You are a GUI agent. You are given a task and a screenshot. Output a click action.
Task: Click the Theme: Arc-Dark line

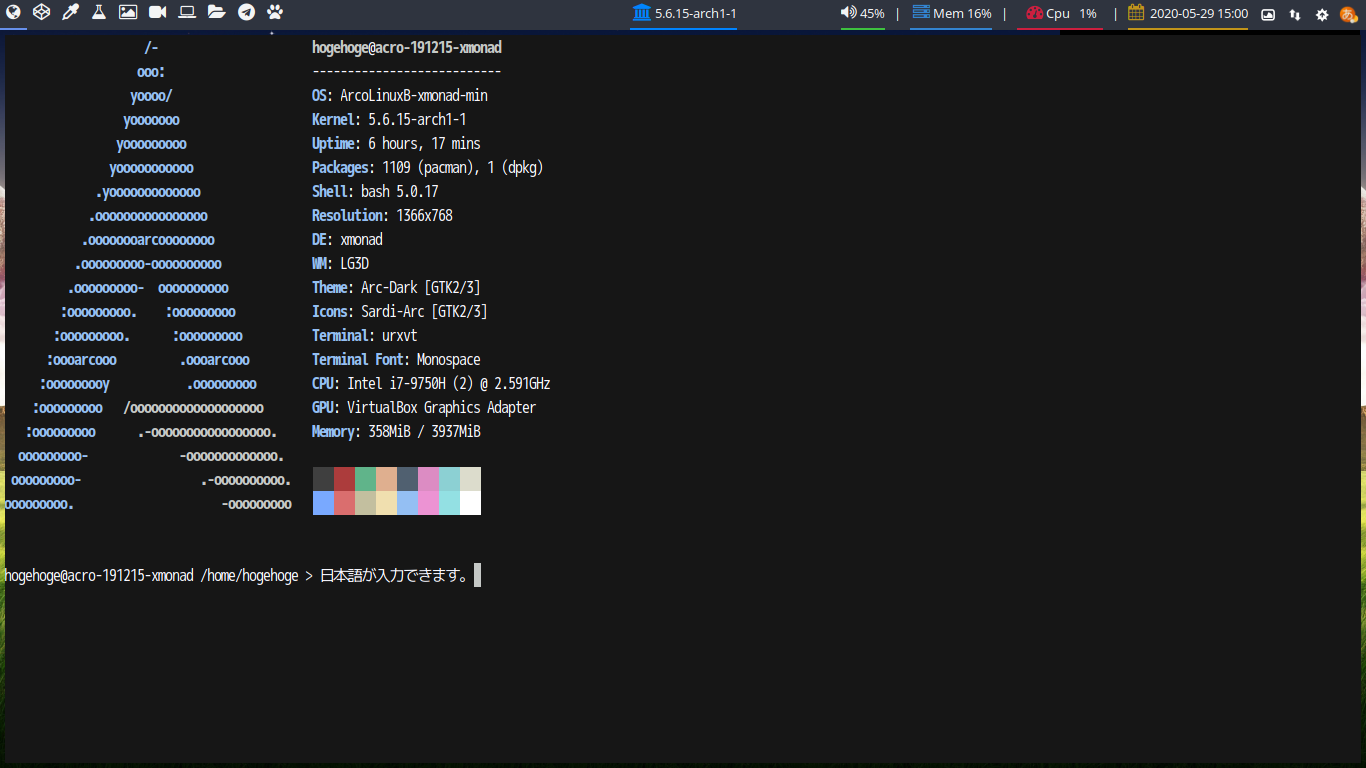396,288
